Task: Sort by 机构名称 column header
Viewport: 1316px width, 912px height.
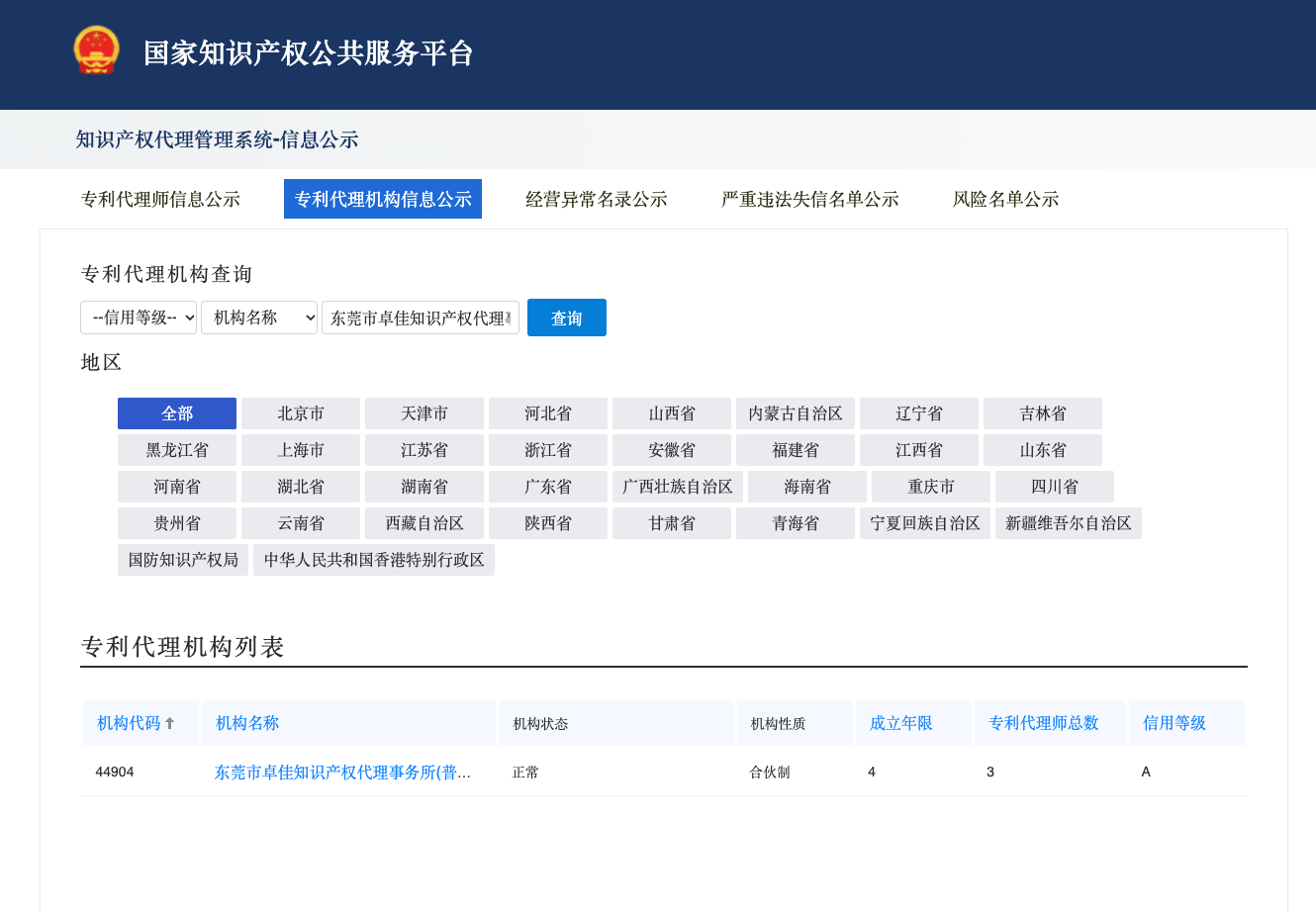Action: [x=247, y=723]
